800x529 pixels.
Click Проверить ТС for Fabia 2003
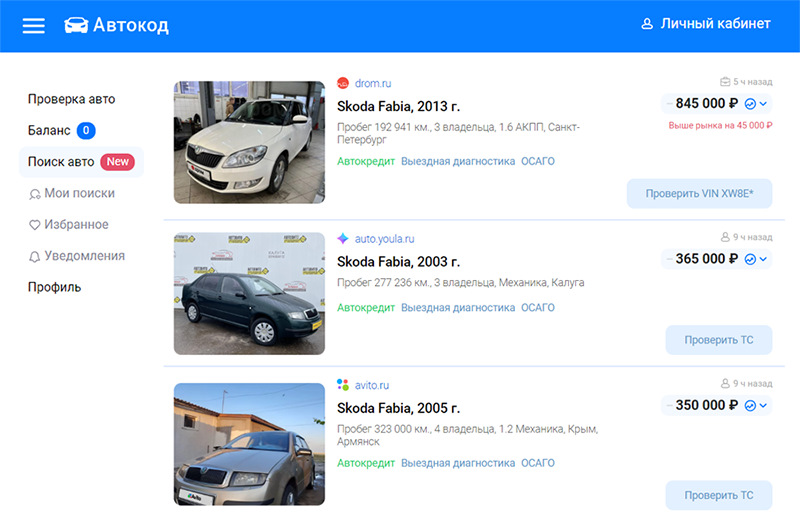719,340
